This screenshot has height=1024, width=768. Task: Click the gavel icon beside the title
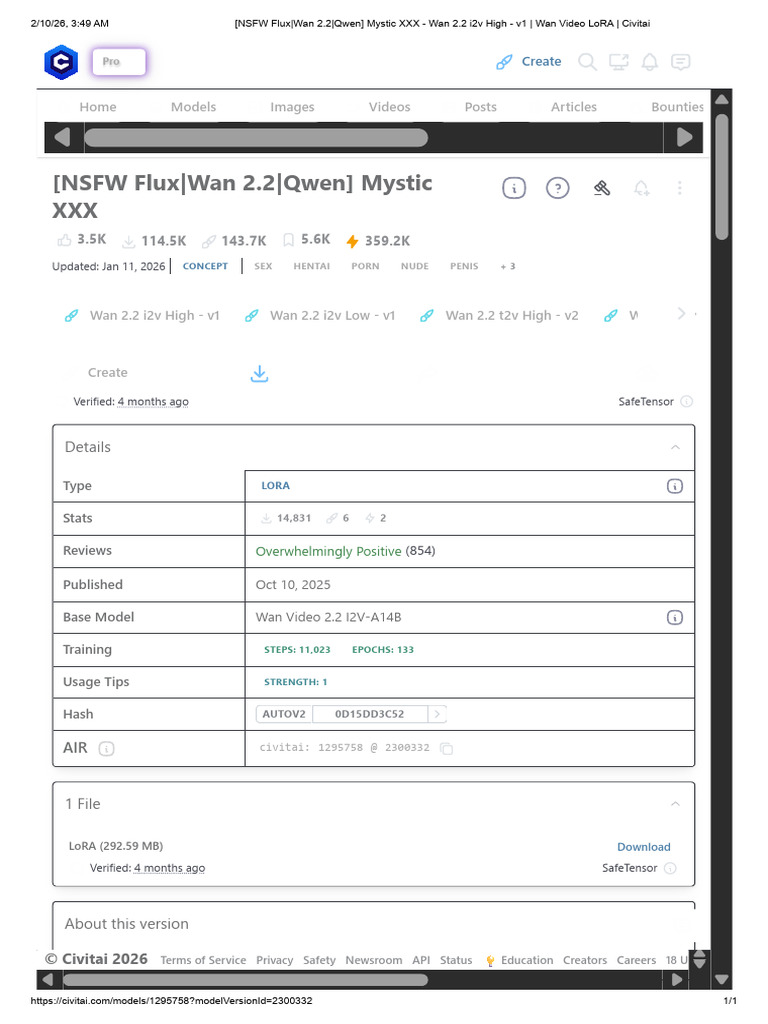pos(601,188)
